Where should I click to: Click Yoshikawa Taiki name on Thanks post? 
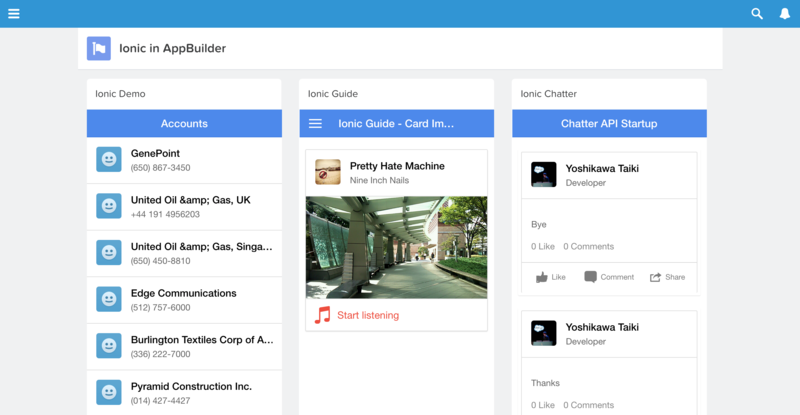click(602, 327)
